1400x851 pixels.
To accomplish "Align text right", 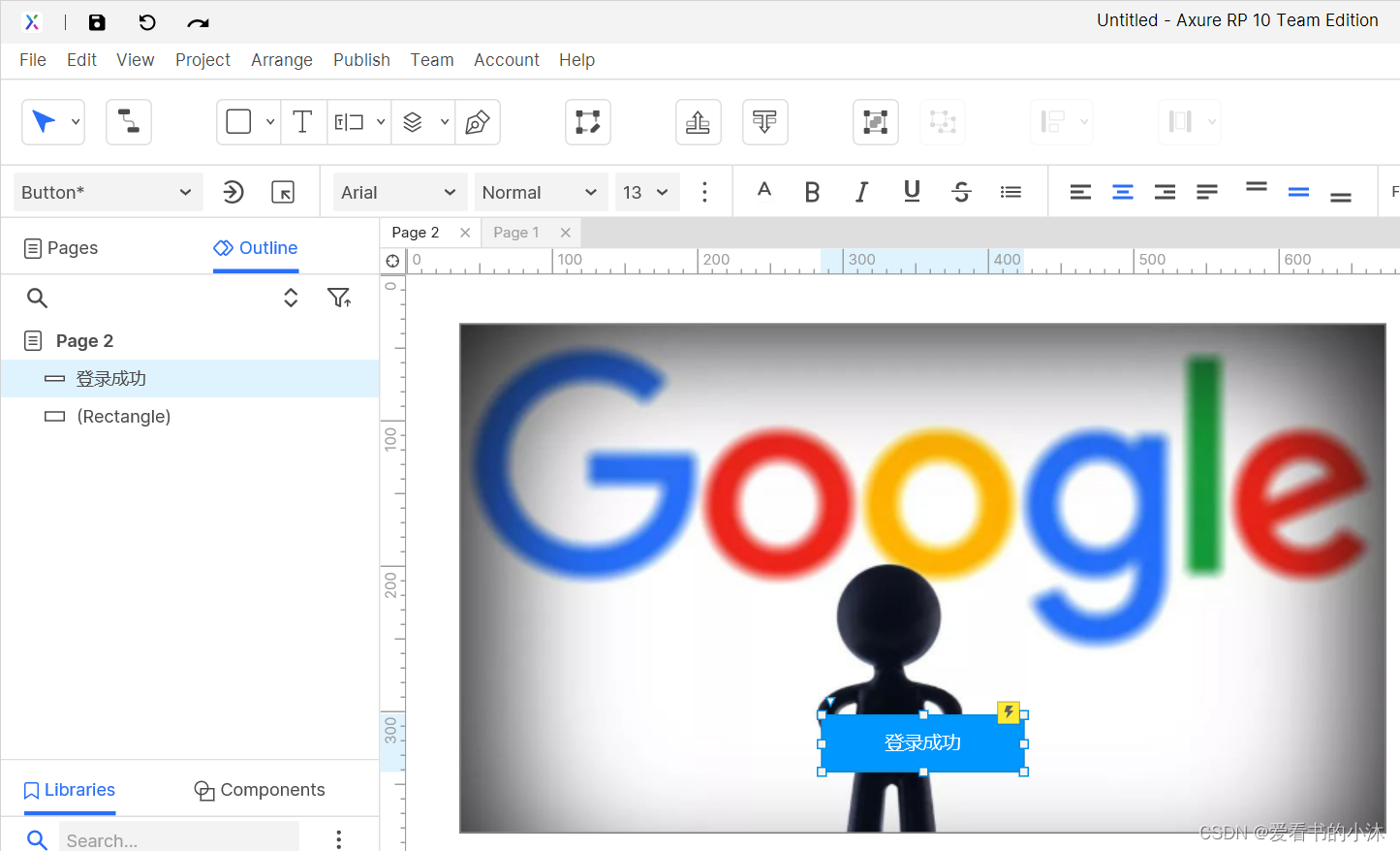I will pos(1165,192).
